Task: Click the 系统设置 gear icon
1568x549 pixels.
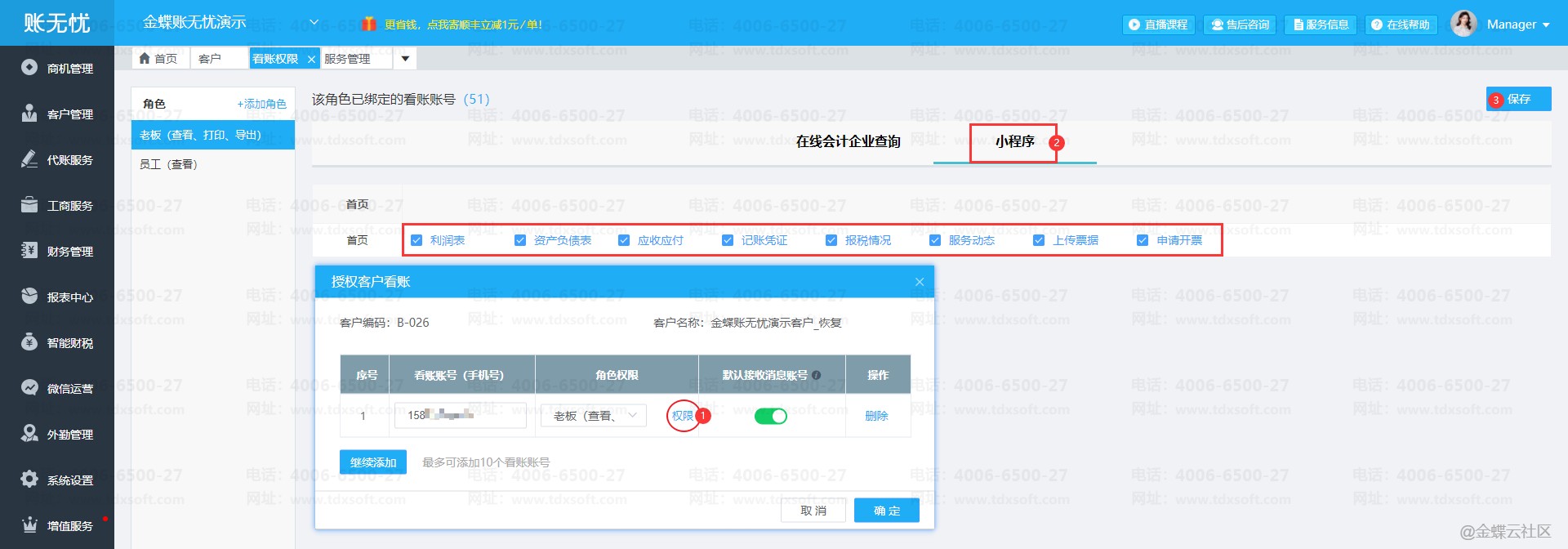Action: [x=29, y=480]
